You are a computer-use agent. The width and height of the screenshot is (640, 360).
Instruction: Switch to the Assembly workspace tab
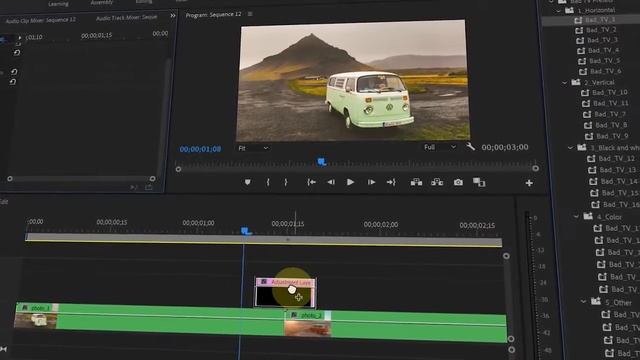click(x=101, y=2)
